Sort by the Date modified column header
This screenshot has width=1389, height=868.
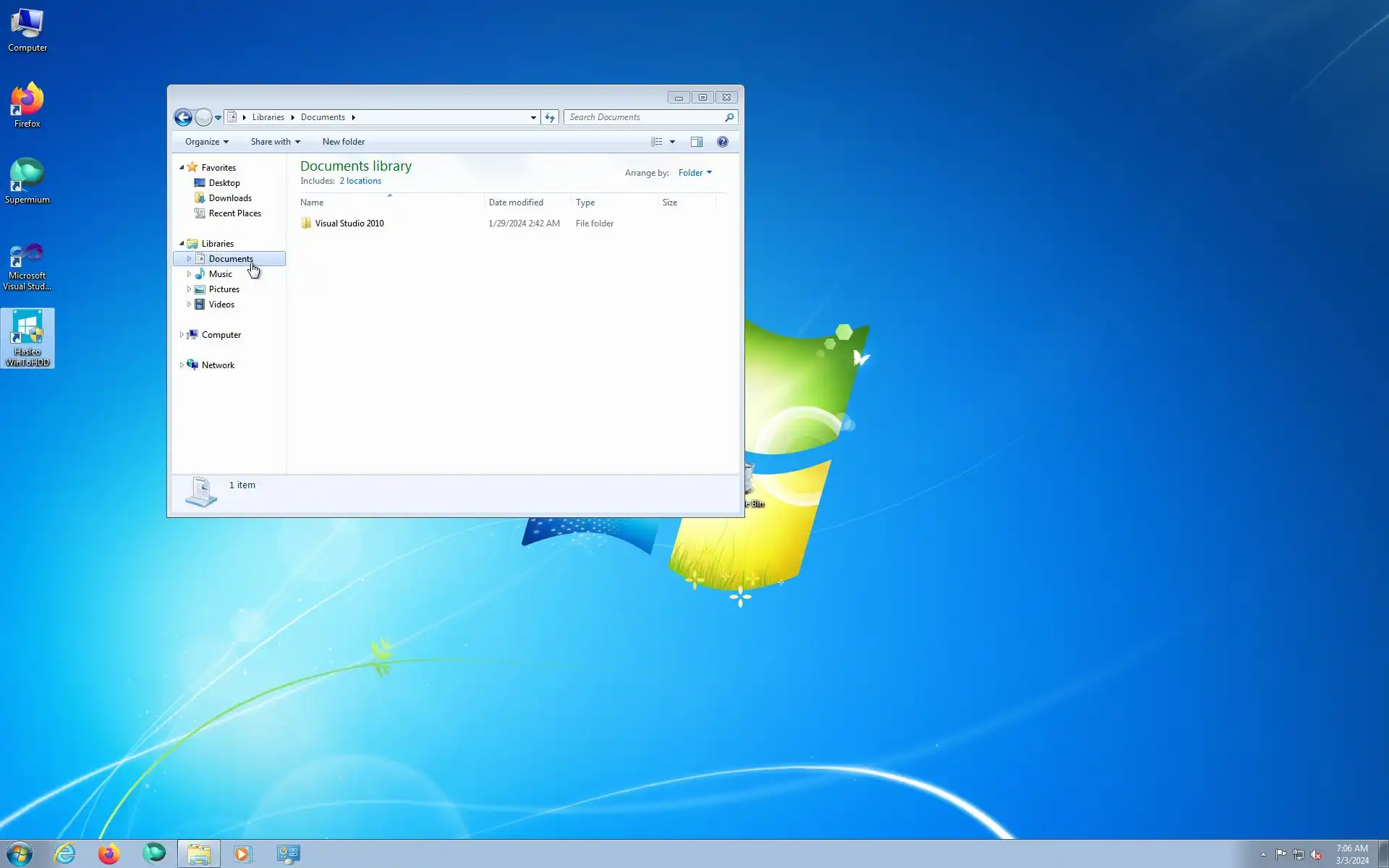pos(516,203)
